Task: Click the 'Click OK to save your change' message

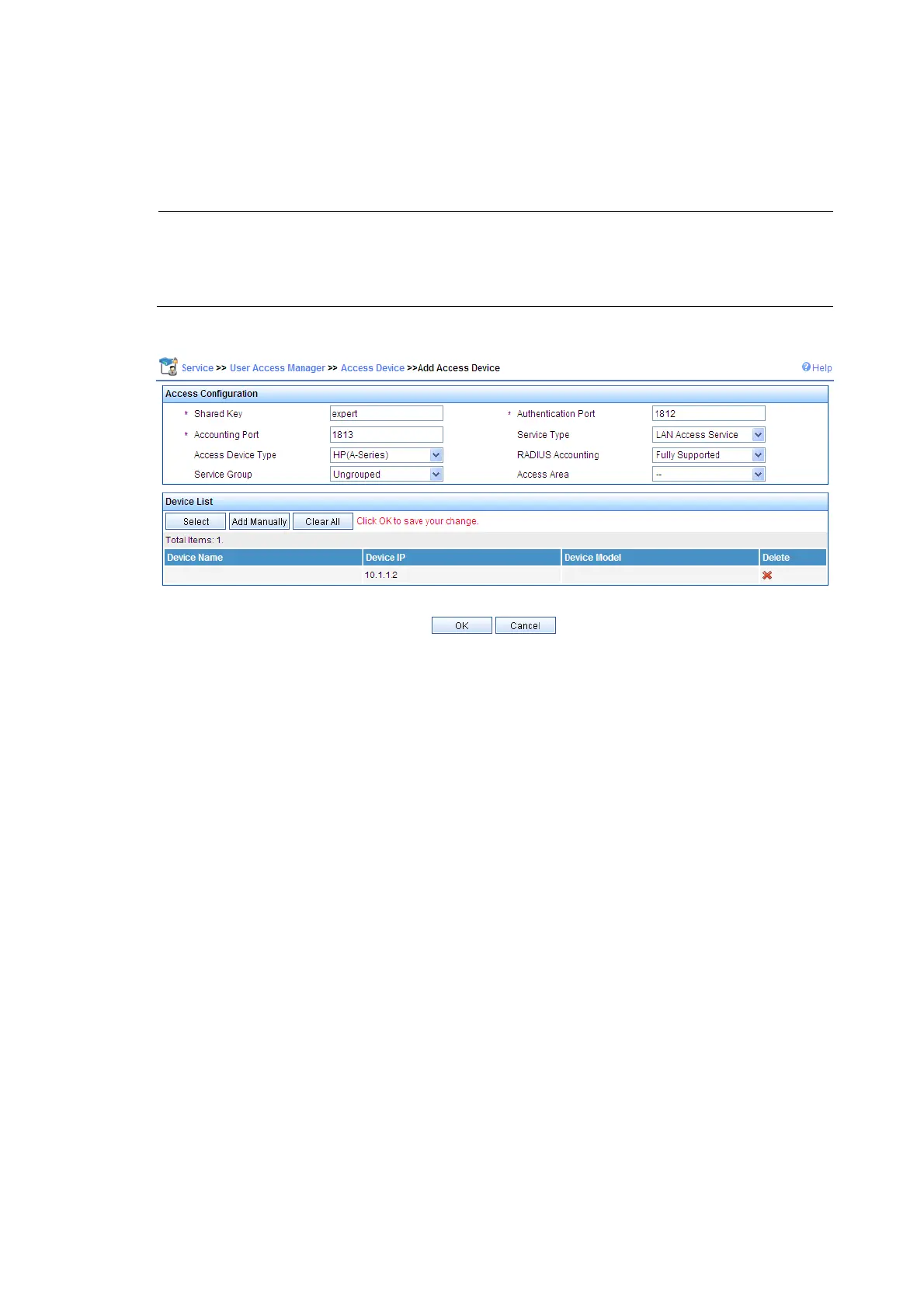Action: point(418,521)
